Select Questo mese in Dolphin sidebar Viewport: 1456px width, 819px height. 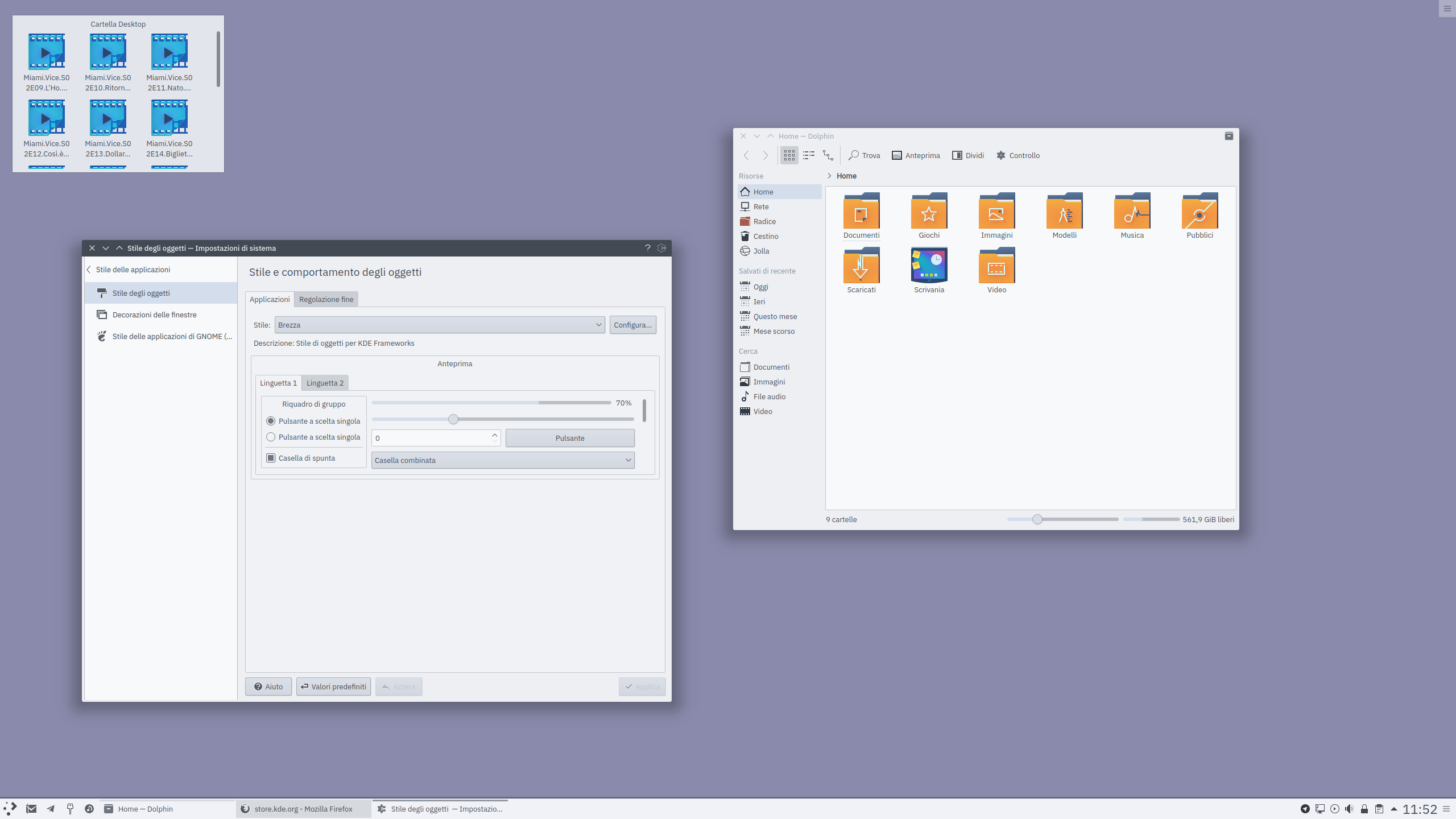780,316
